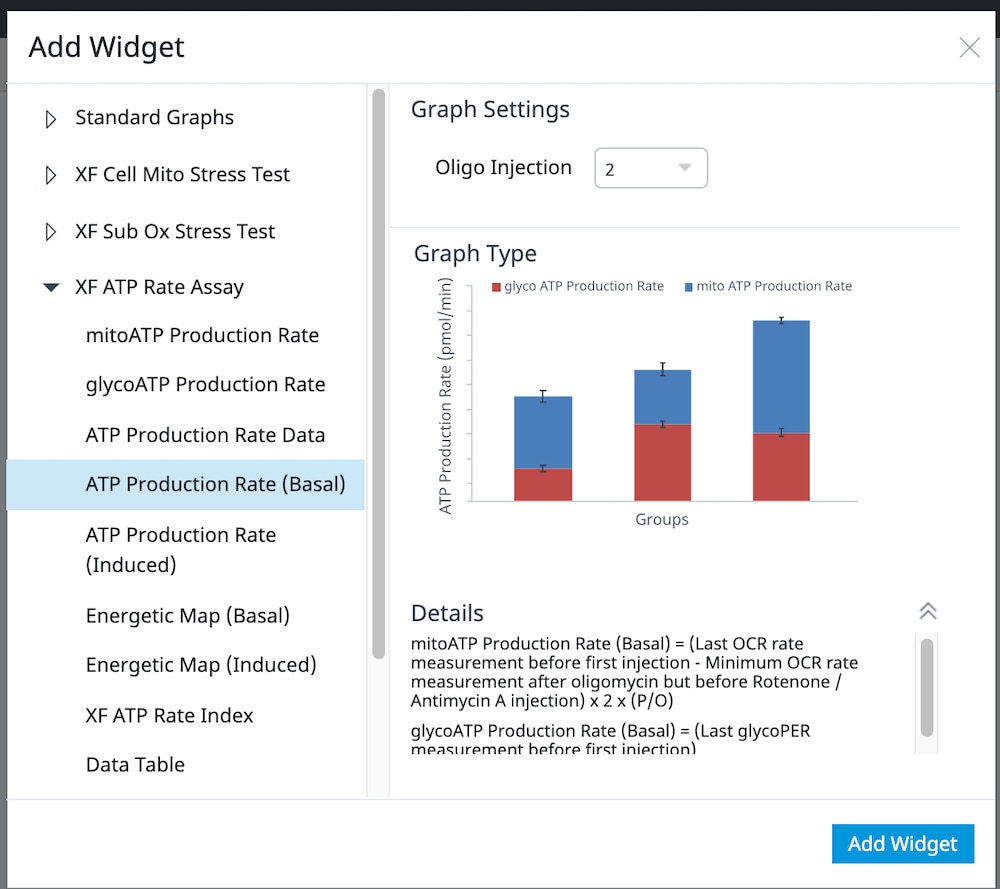Viewport: 1000px width, 889px height.
Task: Click the widget list scrollbar
Action: 378,374
